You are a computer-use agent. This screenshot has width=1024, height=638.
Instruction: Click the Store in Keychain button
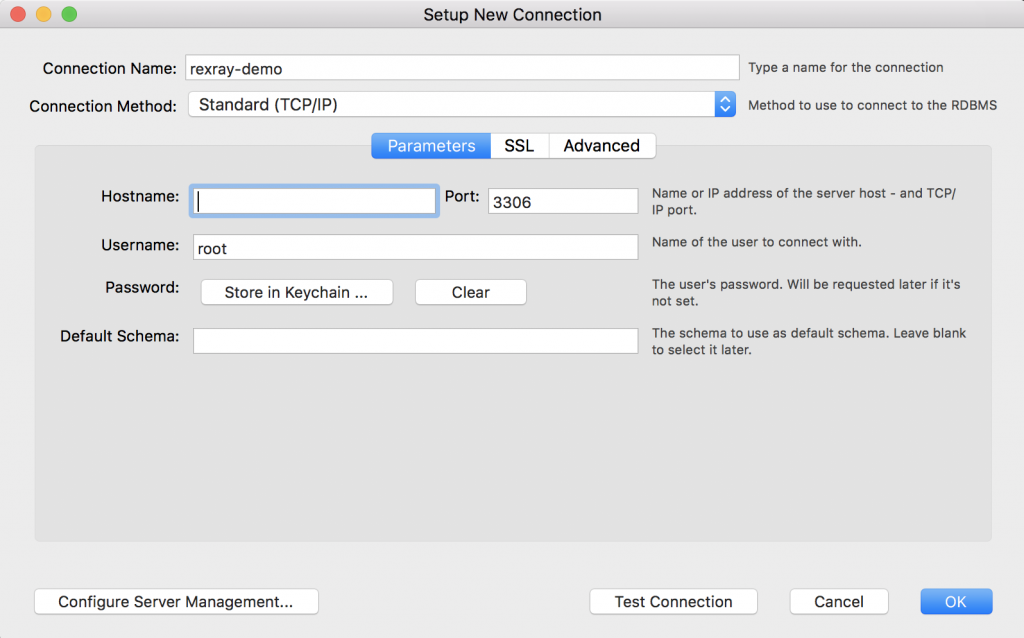click(x=296, y=292)
